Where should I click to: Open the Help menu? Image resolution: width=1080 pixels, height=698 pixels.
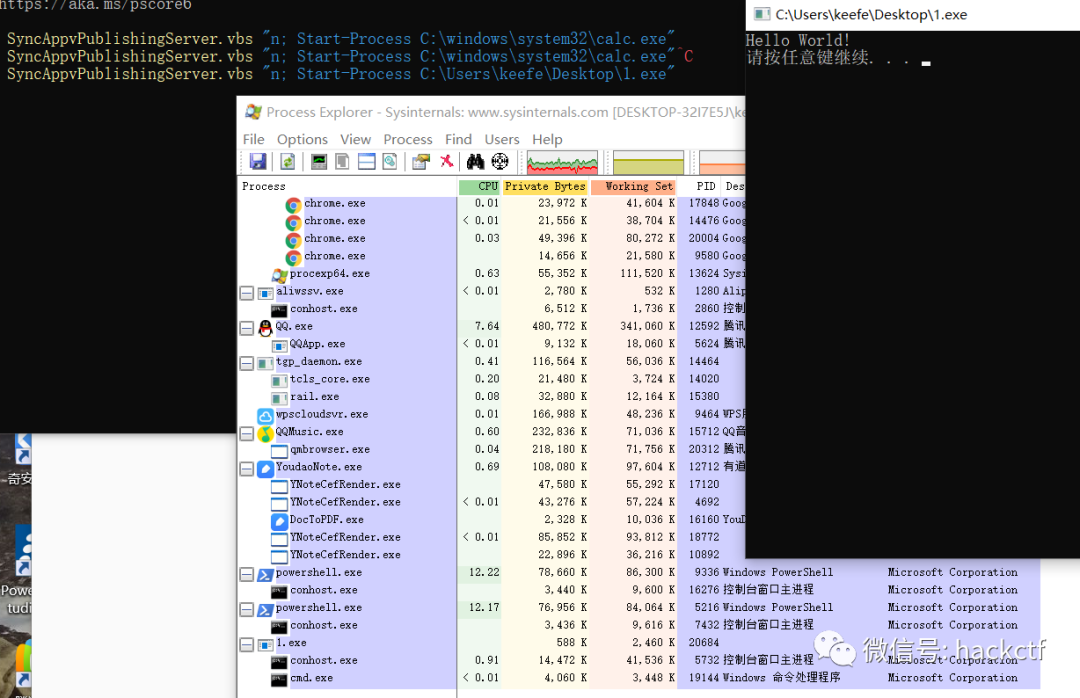click(547, 139)
